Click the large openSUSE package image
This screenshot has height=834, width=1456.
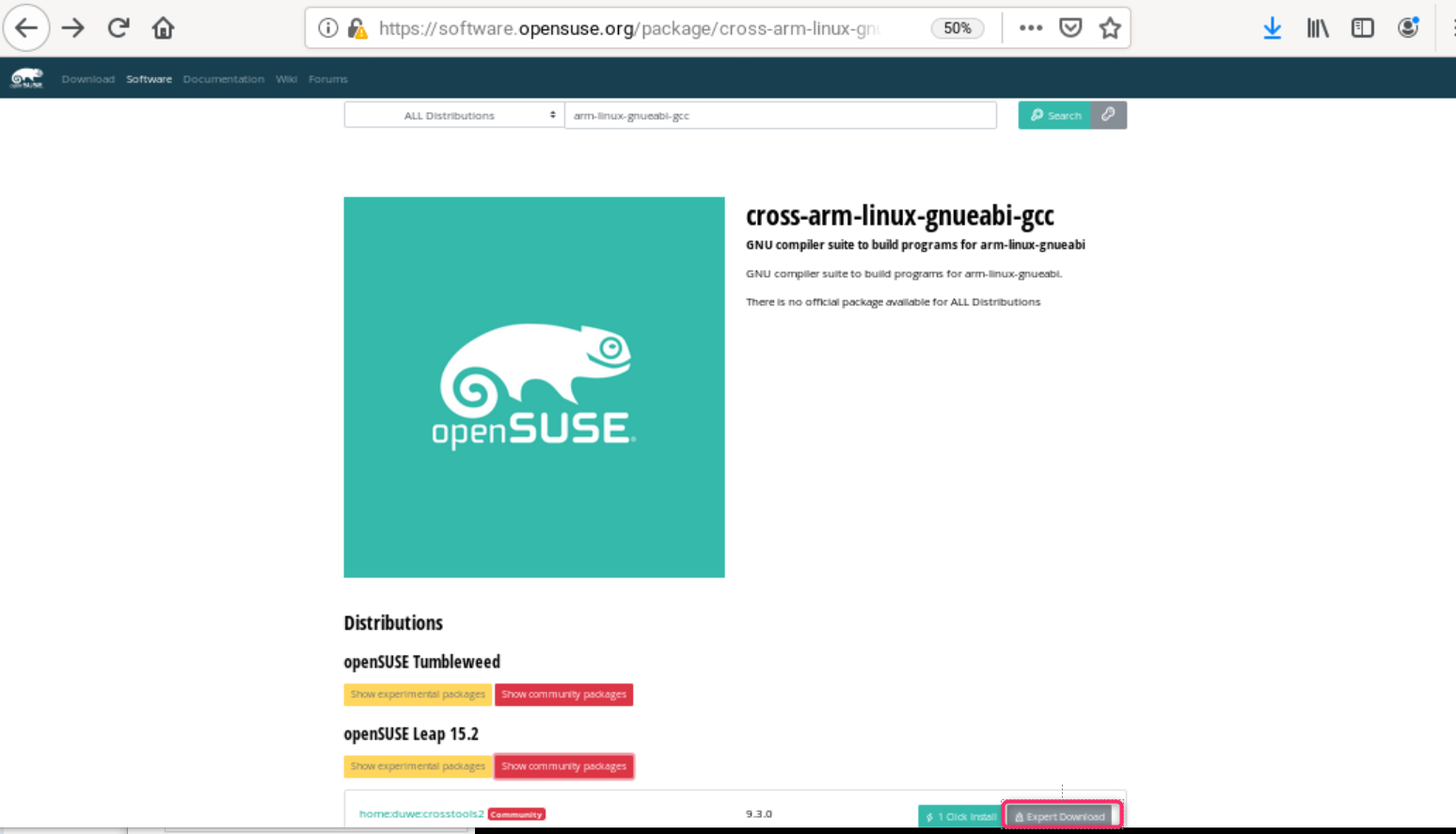(534, 386)
